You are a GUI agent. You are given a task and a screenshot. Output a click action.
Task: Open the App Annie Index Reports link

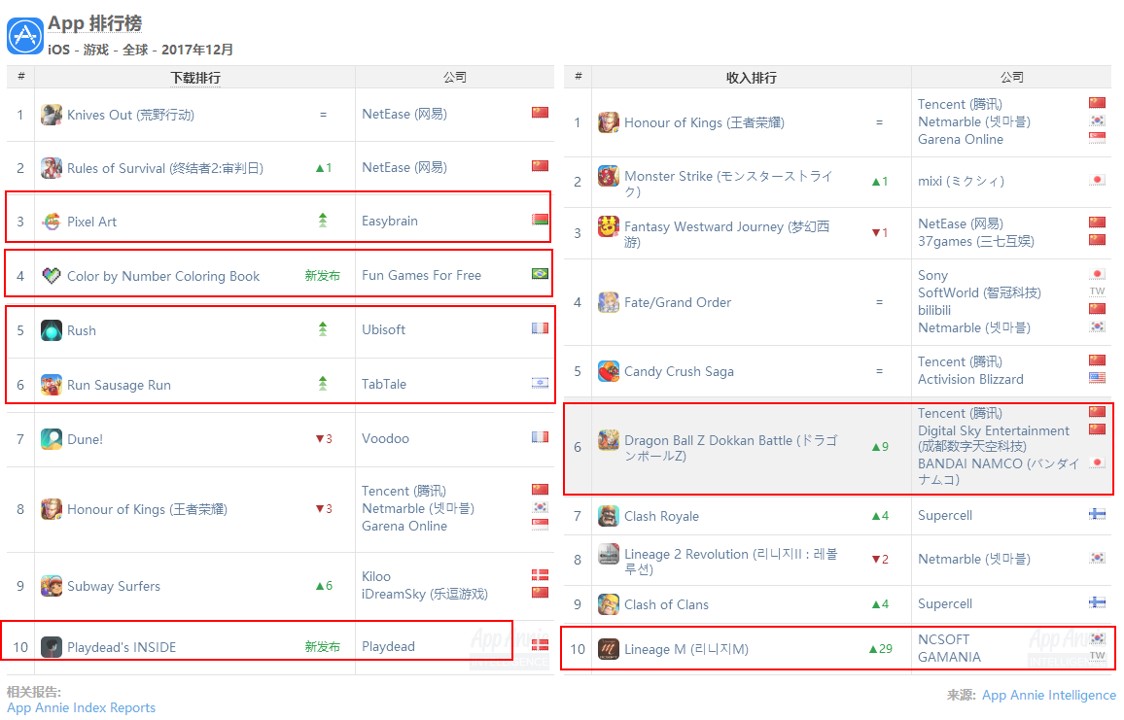coord(81,708)
